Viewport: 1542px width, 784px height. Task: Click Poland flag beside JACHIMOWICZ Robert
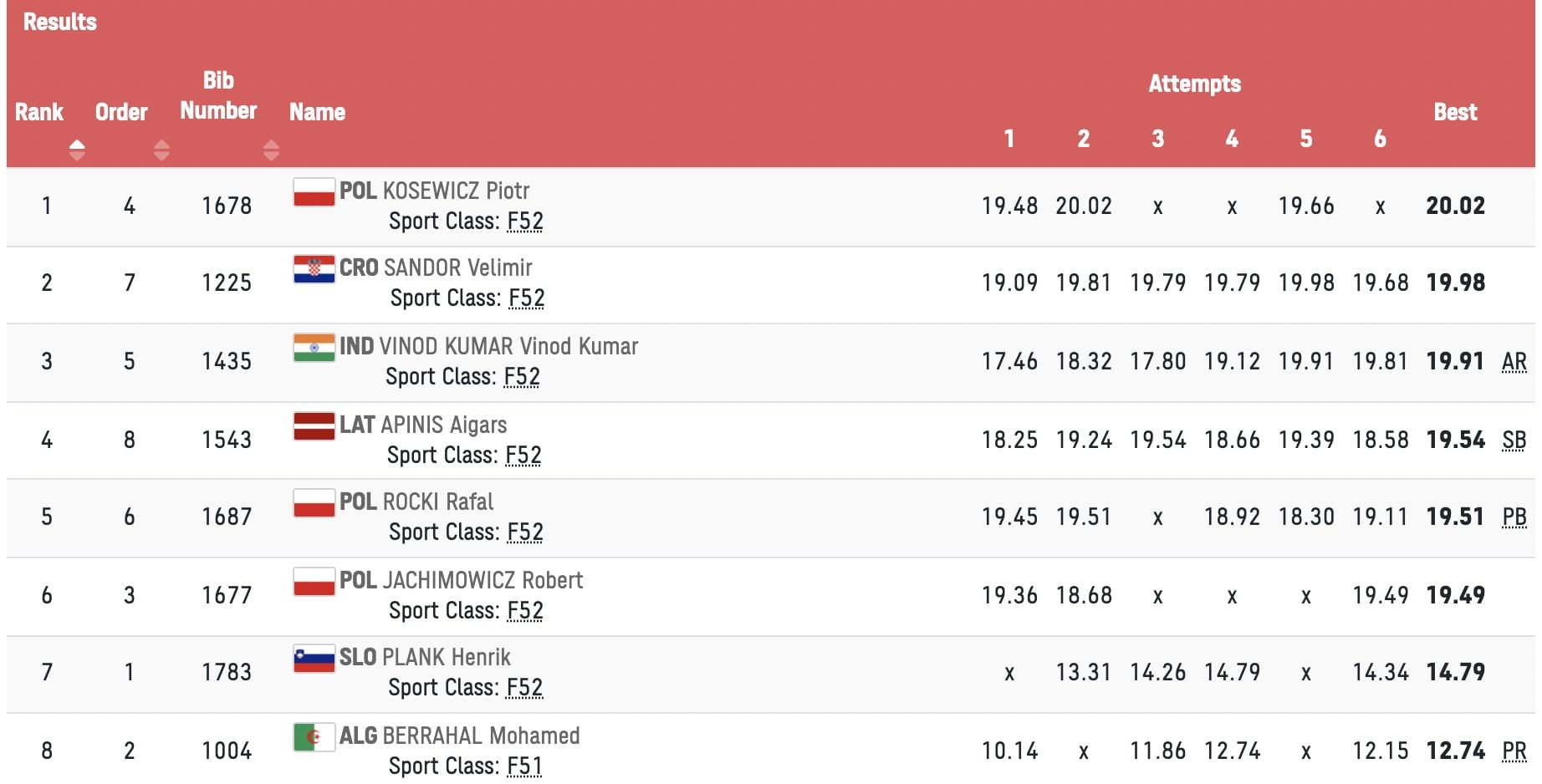314,582
